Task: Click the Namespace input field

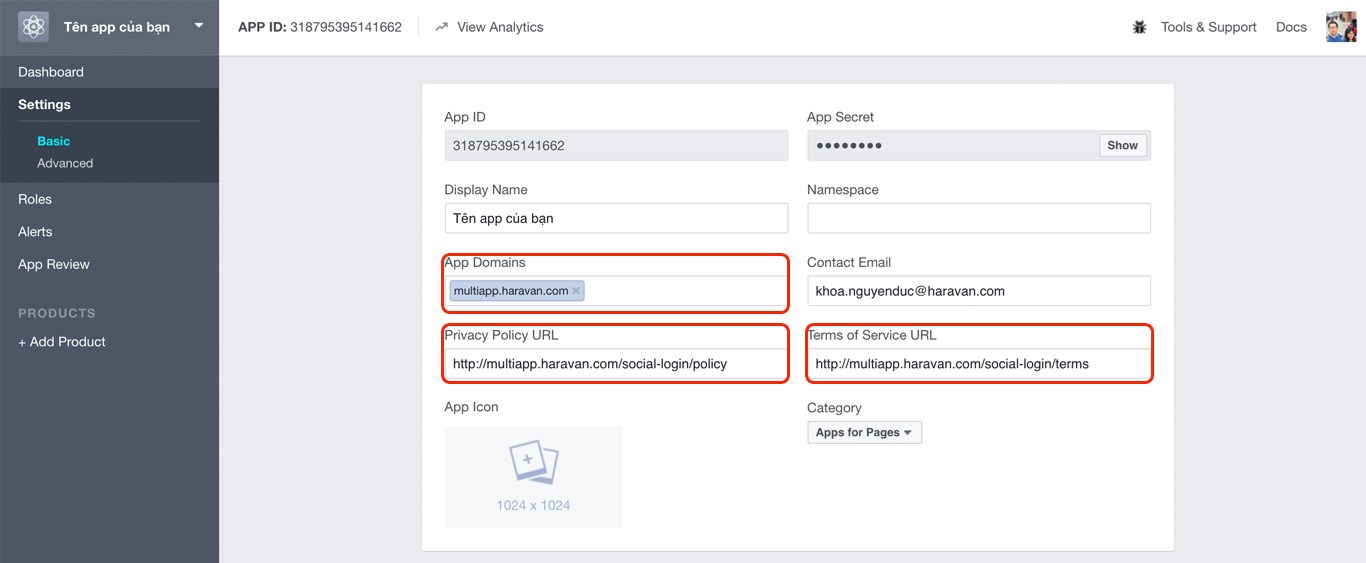Action: click(x=979, y=218)
